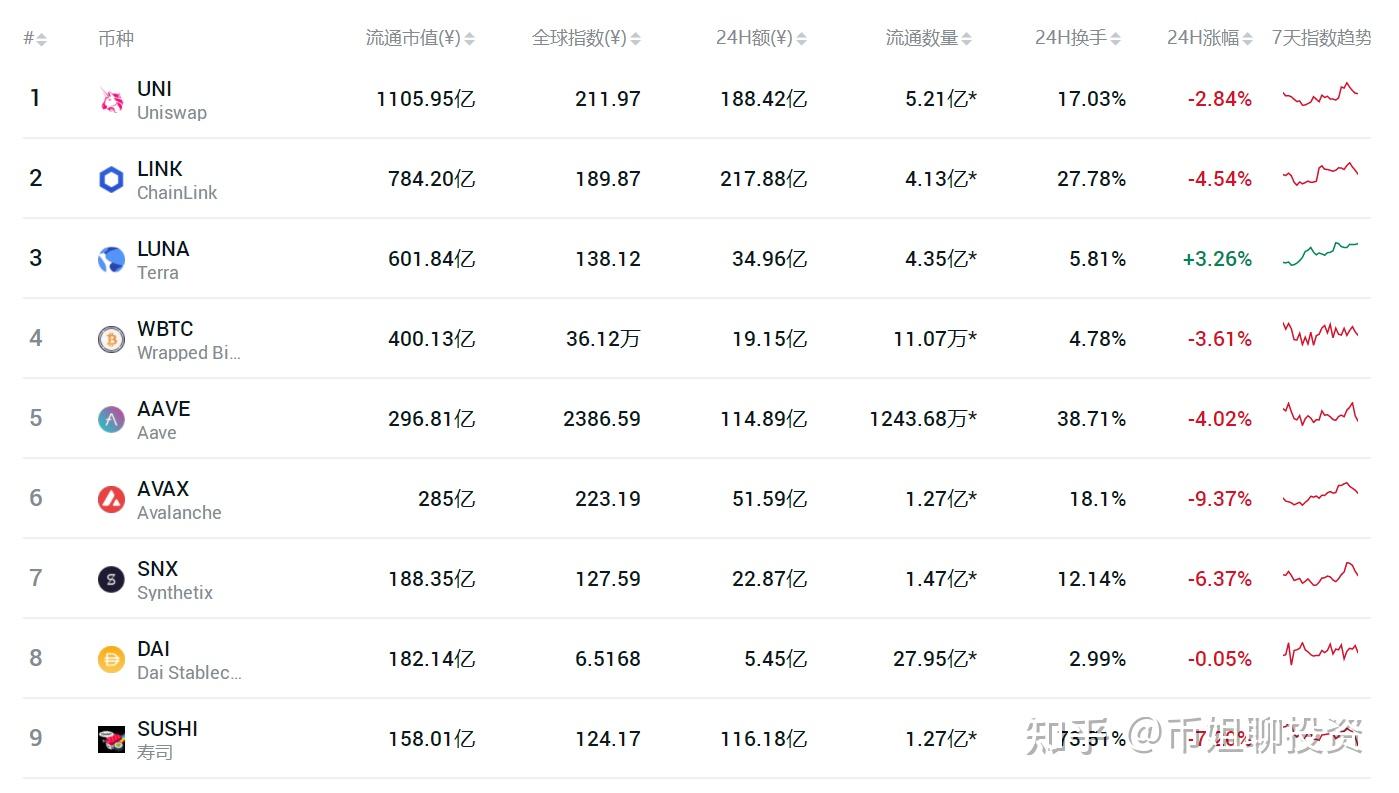Screen dimensions: 1399x793
Task: Click the ChainLink hexagon logo icon
Action: tap(111, 180)
